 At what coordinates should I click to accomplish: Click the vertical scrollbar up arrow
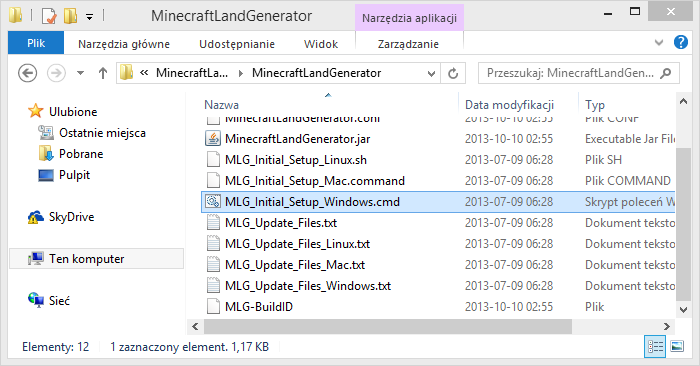point(683,102)
